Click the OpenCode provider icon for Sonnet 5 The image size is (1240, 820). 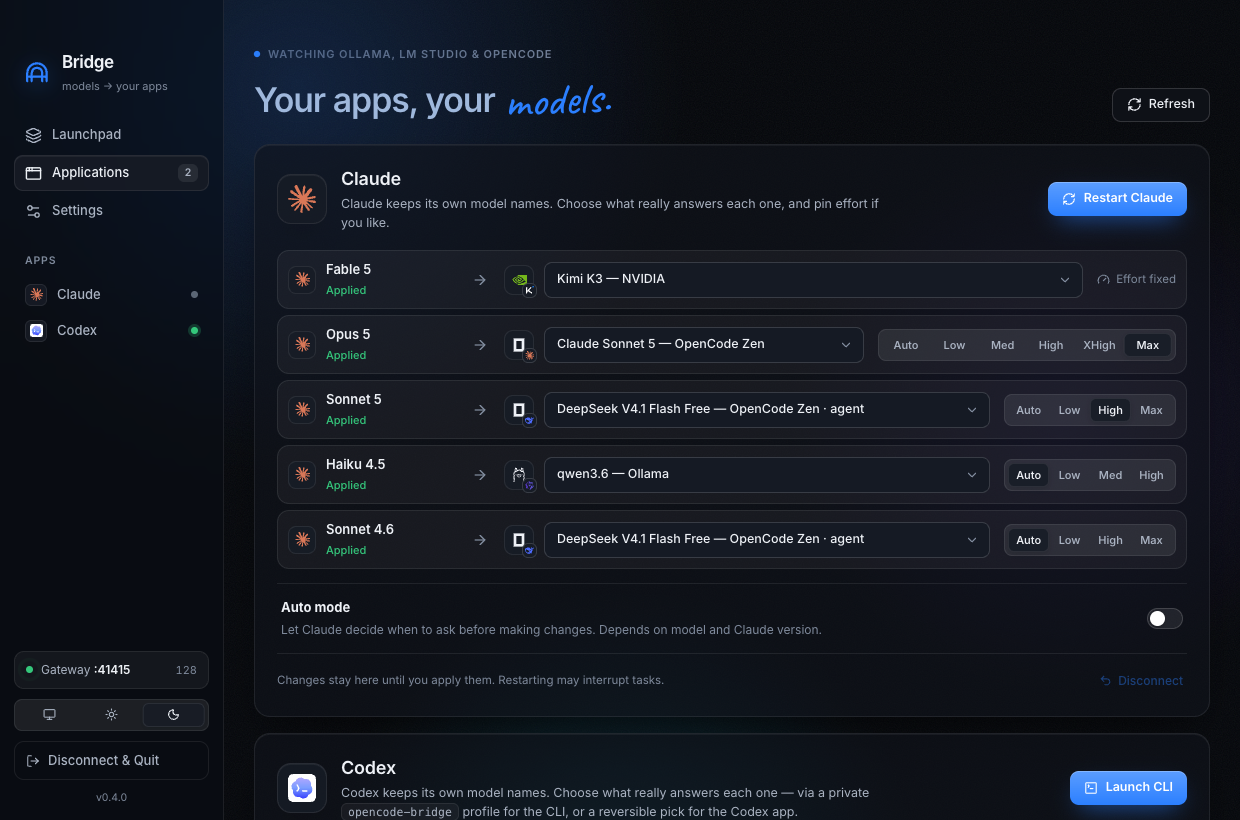(519, 410)
